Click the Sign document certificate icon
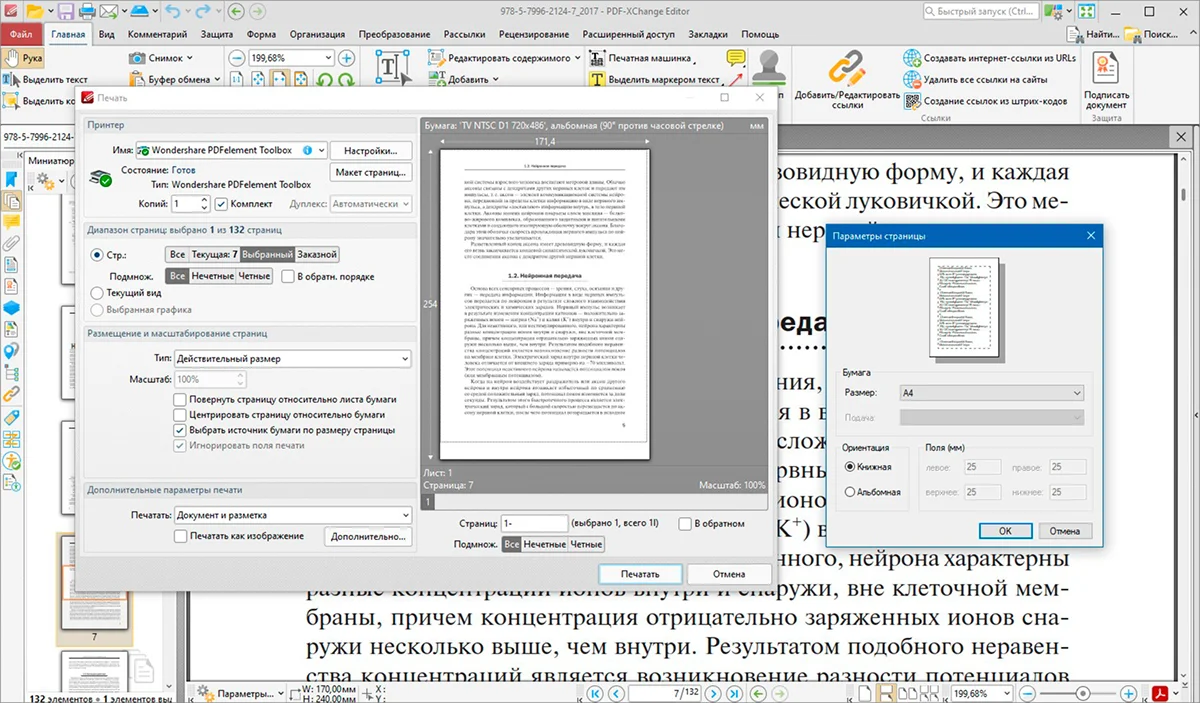The image size is (1200, 703). 1106,69
